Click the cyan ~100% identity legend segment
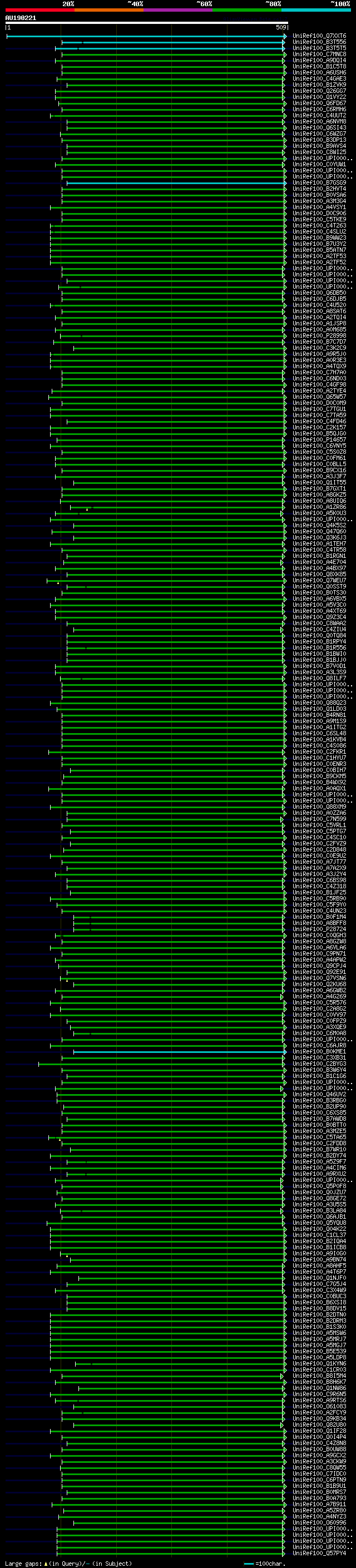Image resolution: width=356 pixels, height=1568 pixels. 316,10
